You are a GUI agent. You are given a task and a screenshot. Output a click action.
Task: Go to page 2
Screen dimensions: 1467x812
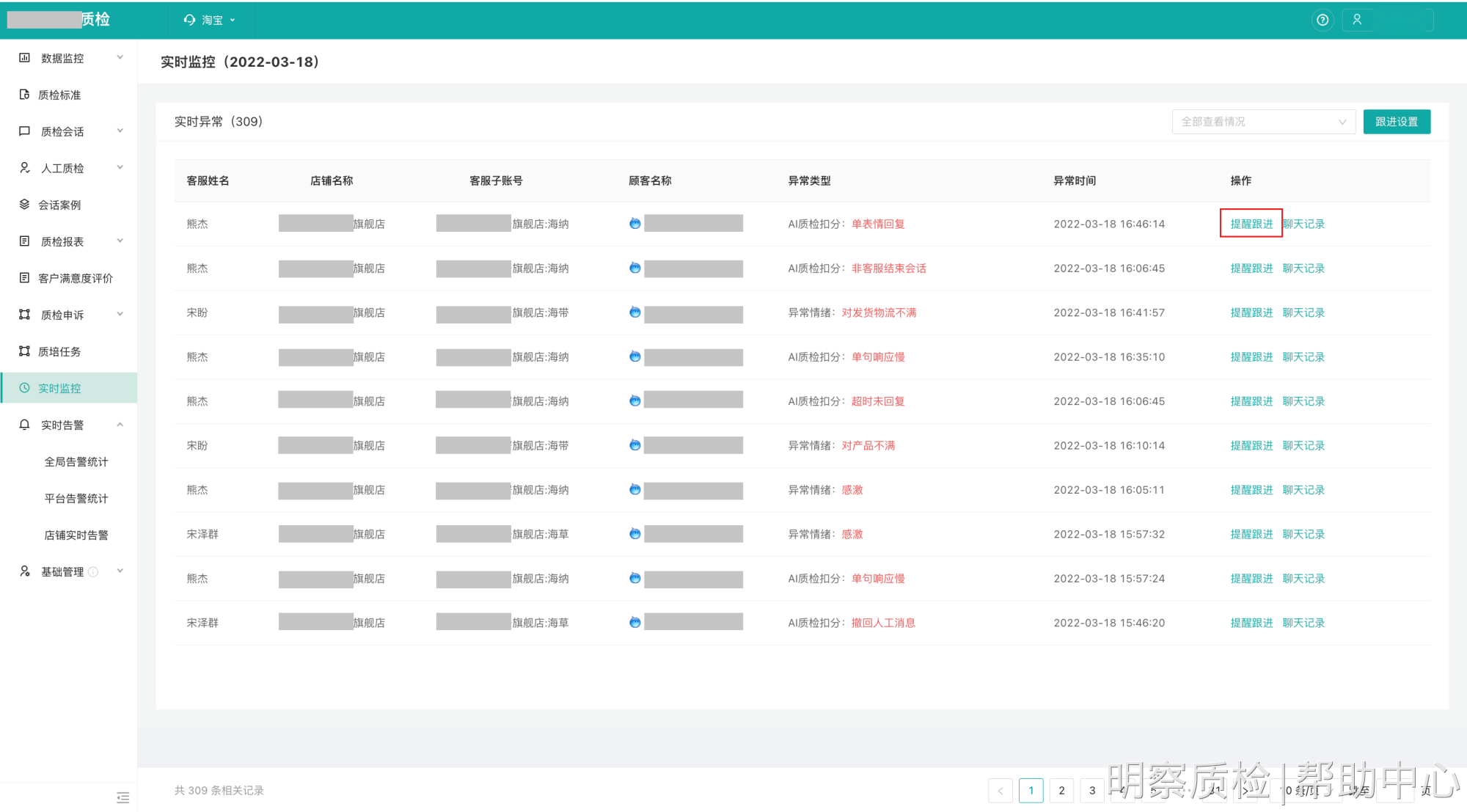point(1061,790)
